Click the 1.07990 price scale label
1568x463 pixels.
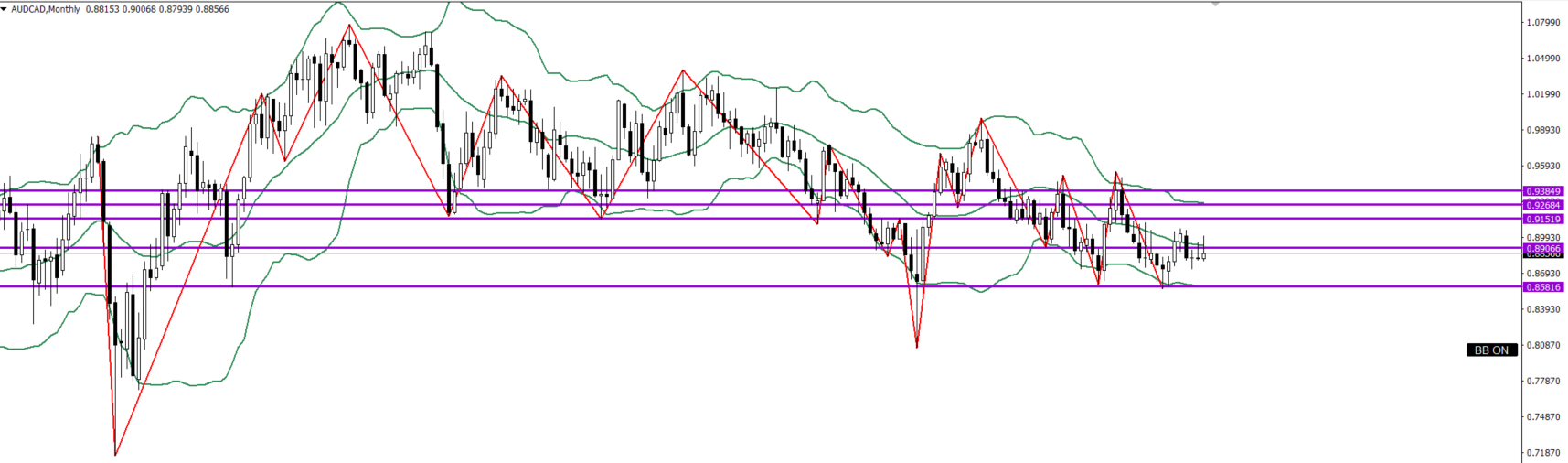[x=1543, y=22]
